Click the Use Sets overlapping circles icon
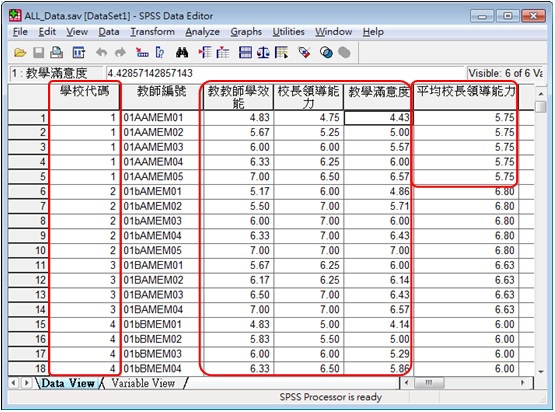Image resolution: width=555 pixels, height=412 pixels. 326,53
